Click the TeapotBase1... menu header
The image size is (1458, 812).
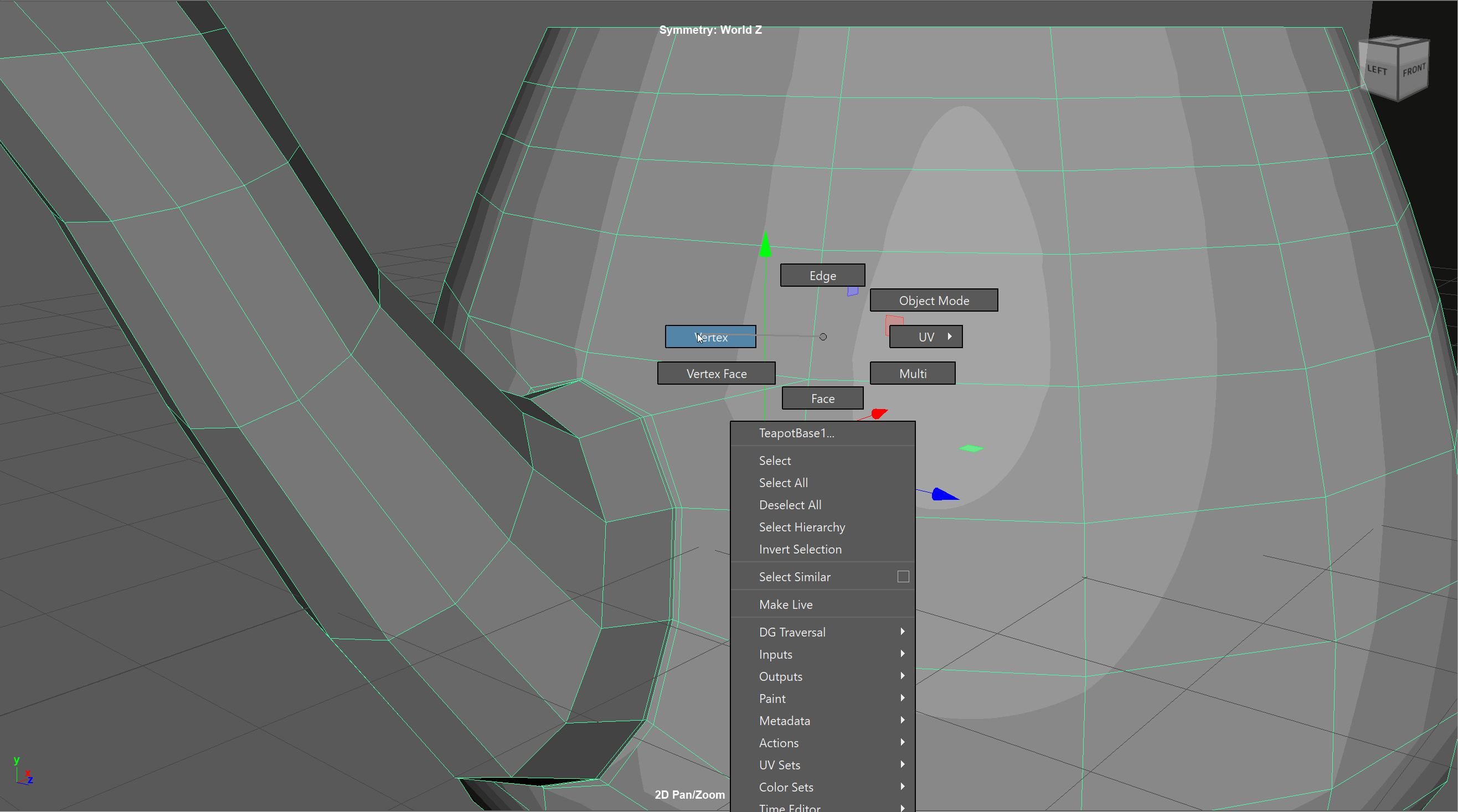tap(796, 433)
